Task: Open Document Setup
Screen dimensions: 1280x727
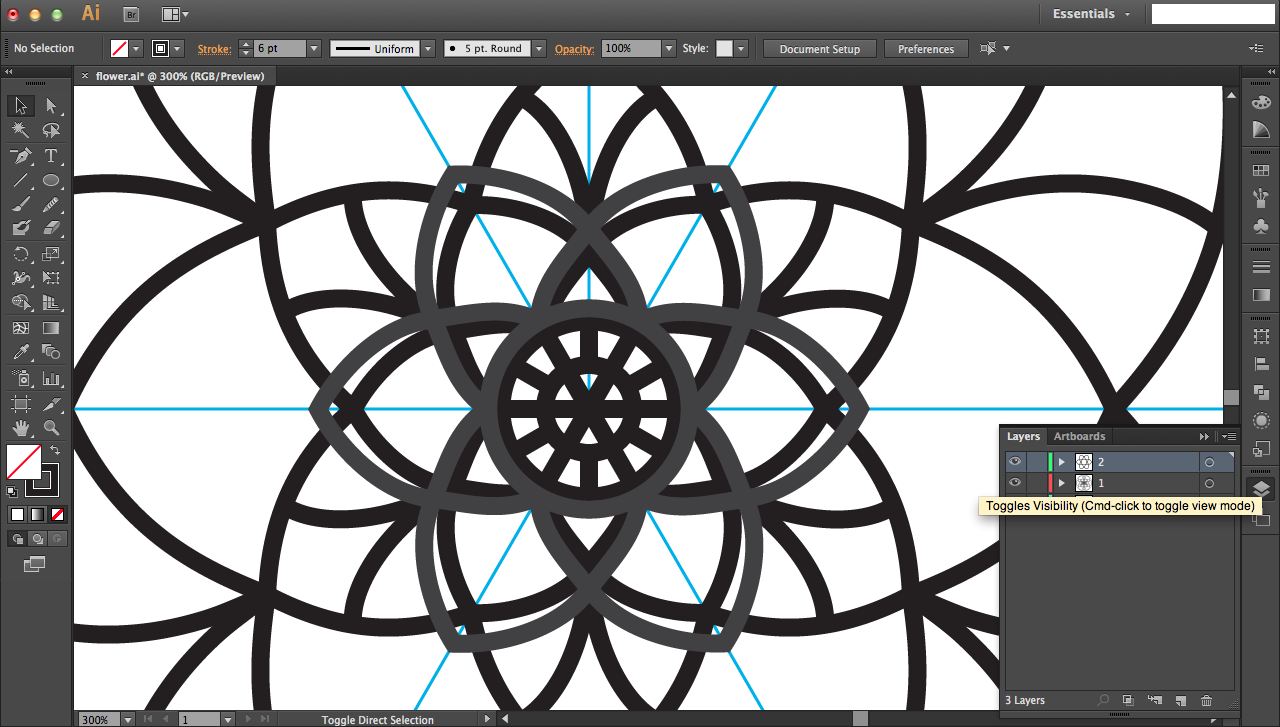Action: point(819,49)
